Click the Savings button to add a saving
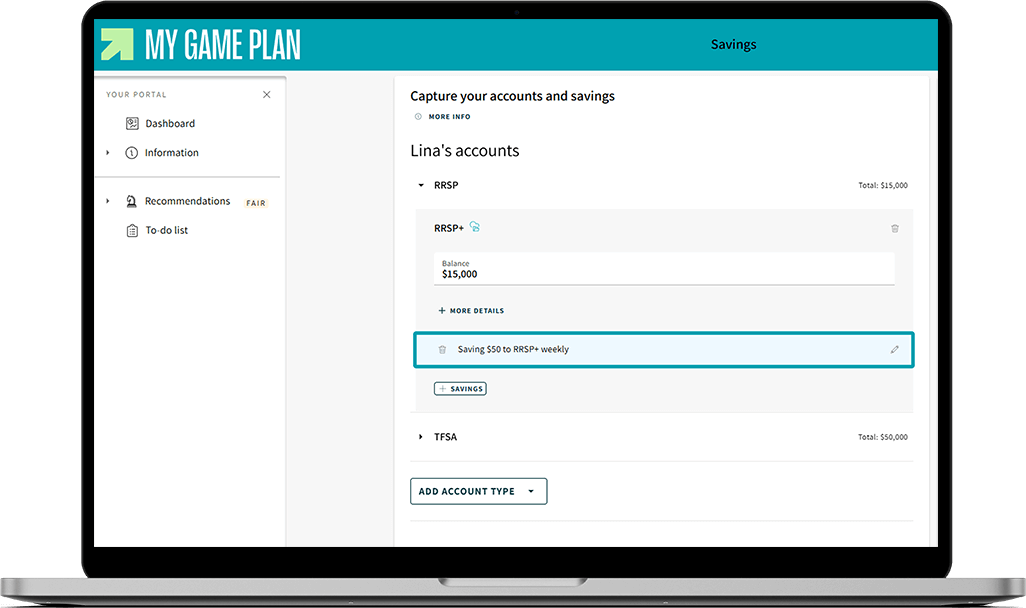 click(x=460, y=388)
